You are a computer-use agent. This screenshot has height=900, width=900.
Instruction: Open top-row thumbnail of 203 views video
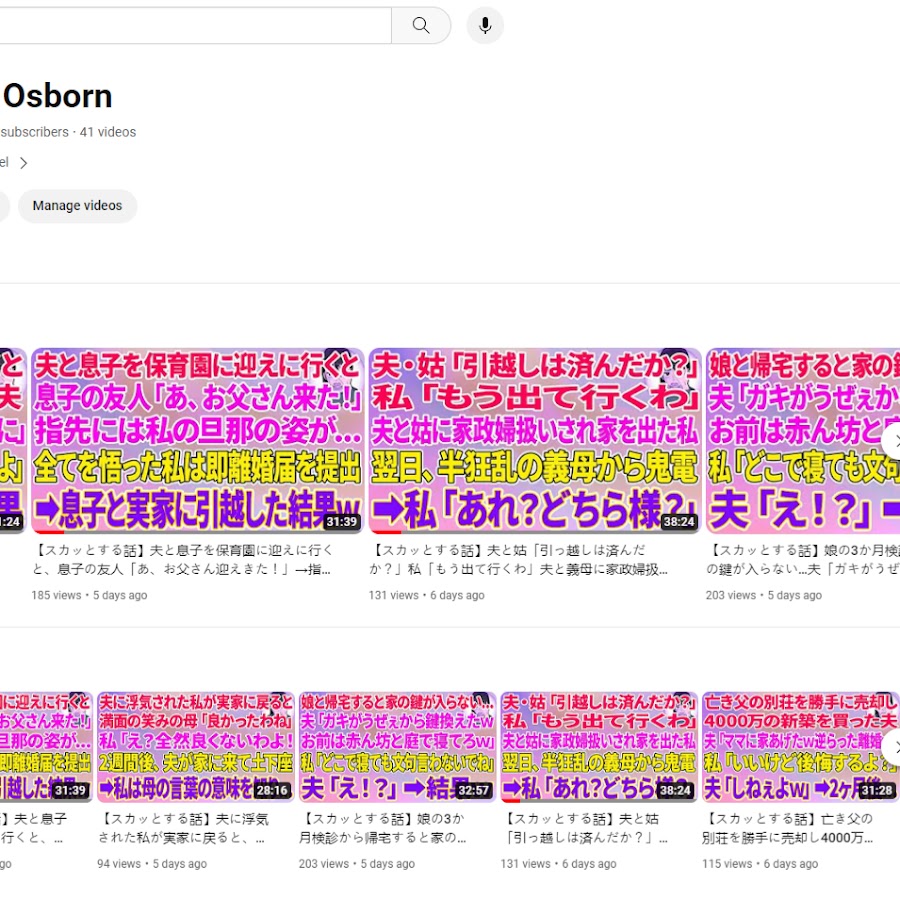tap(803, 441)
